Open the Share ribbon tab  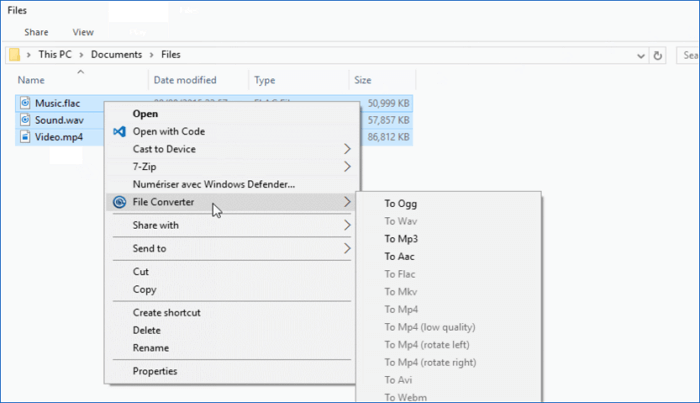coord(36,32)
